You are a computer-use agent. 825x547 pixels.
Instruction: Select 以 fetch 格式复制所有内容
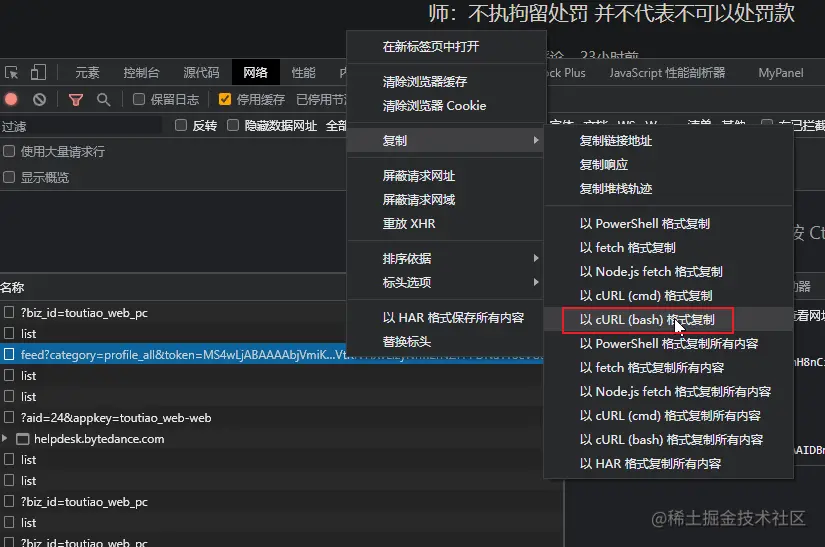point(668,368)
